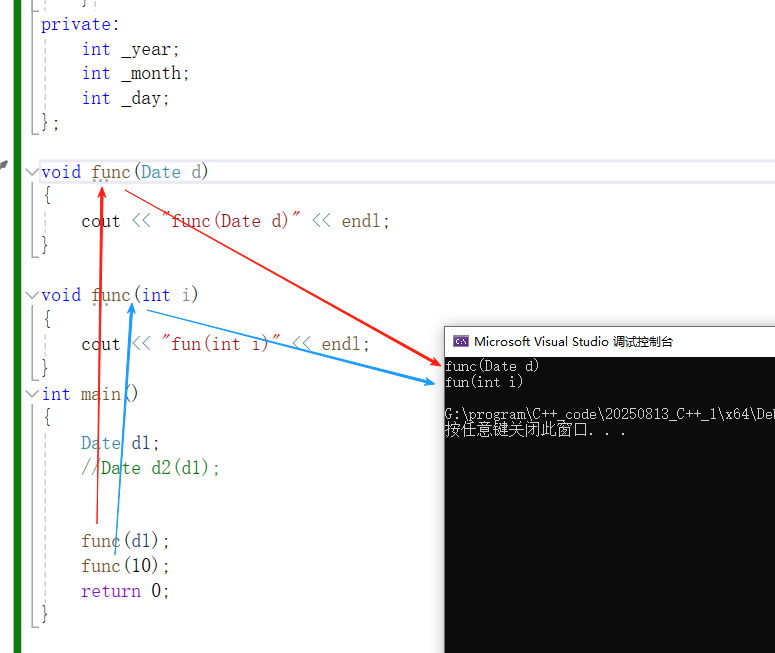Click on 'int _month;' declaration
Screen dimensions: 775x653
pyautogui.click(x=135, y=73)
